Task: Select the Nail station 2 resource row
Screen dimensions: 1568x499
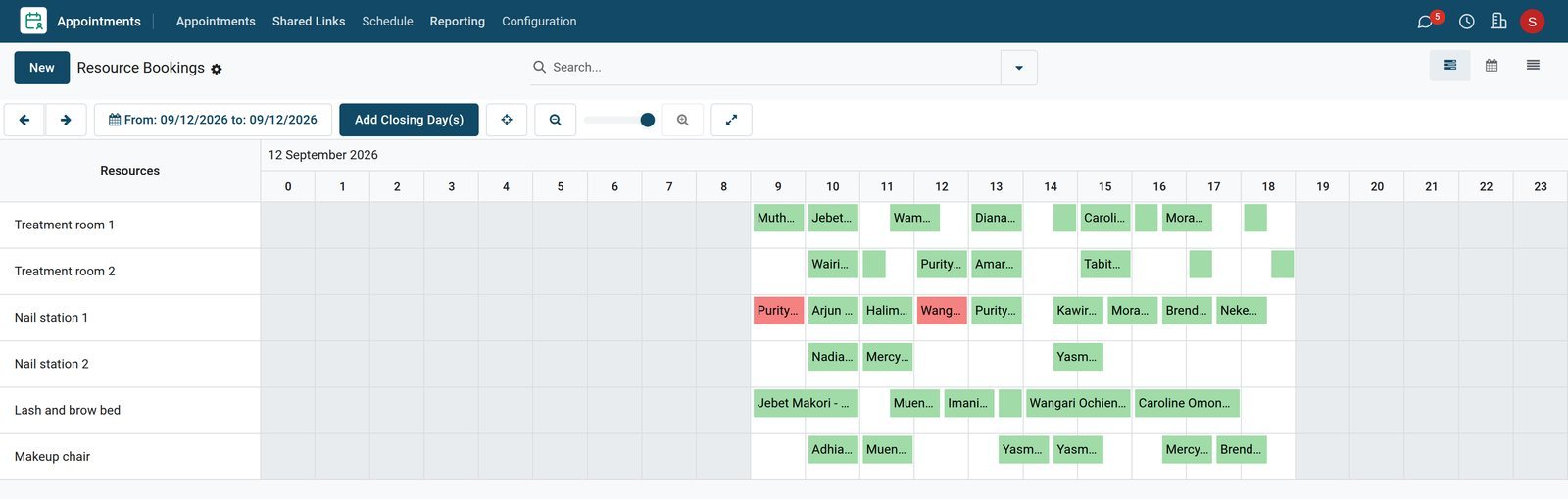Action: click(130, 364)
